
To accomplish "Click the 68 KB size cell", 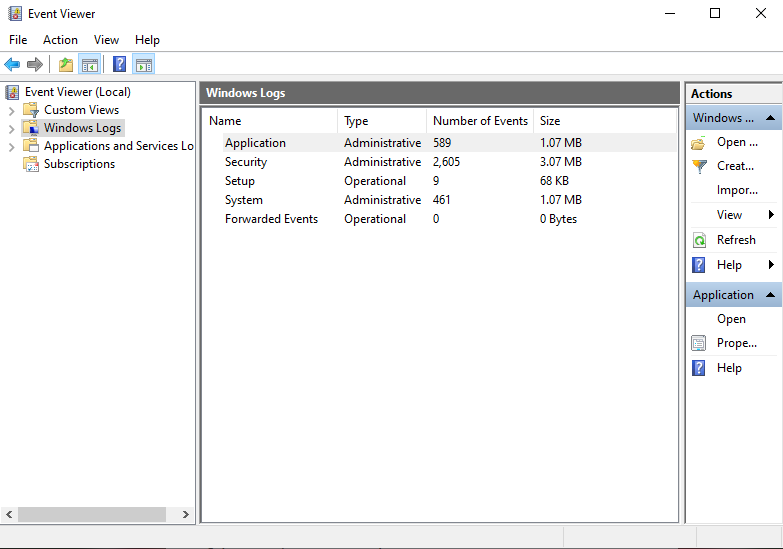I will pos(554,181).
